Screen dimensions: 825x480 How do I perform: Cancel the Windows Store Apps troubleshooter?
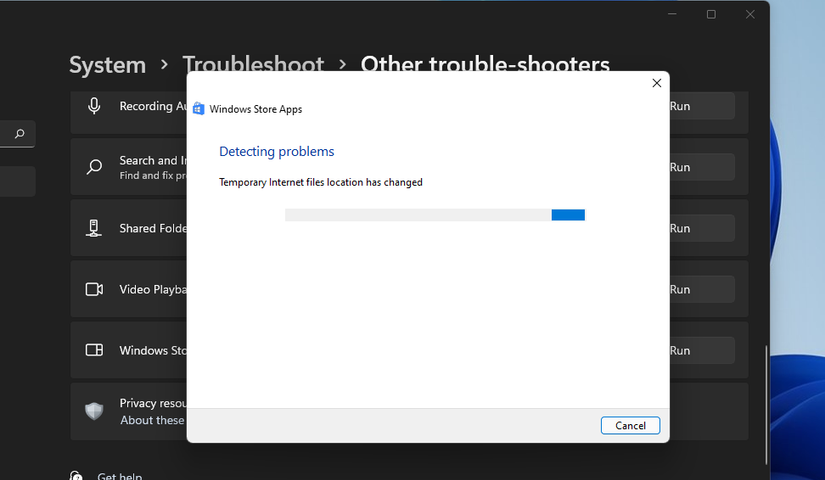[630, 425]
